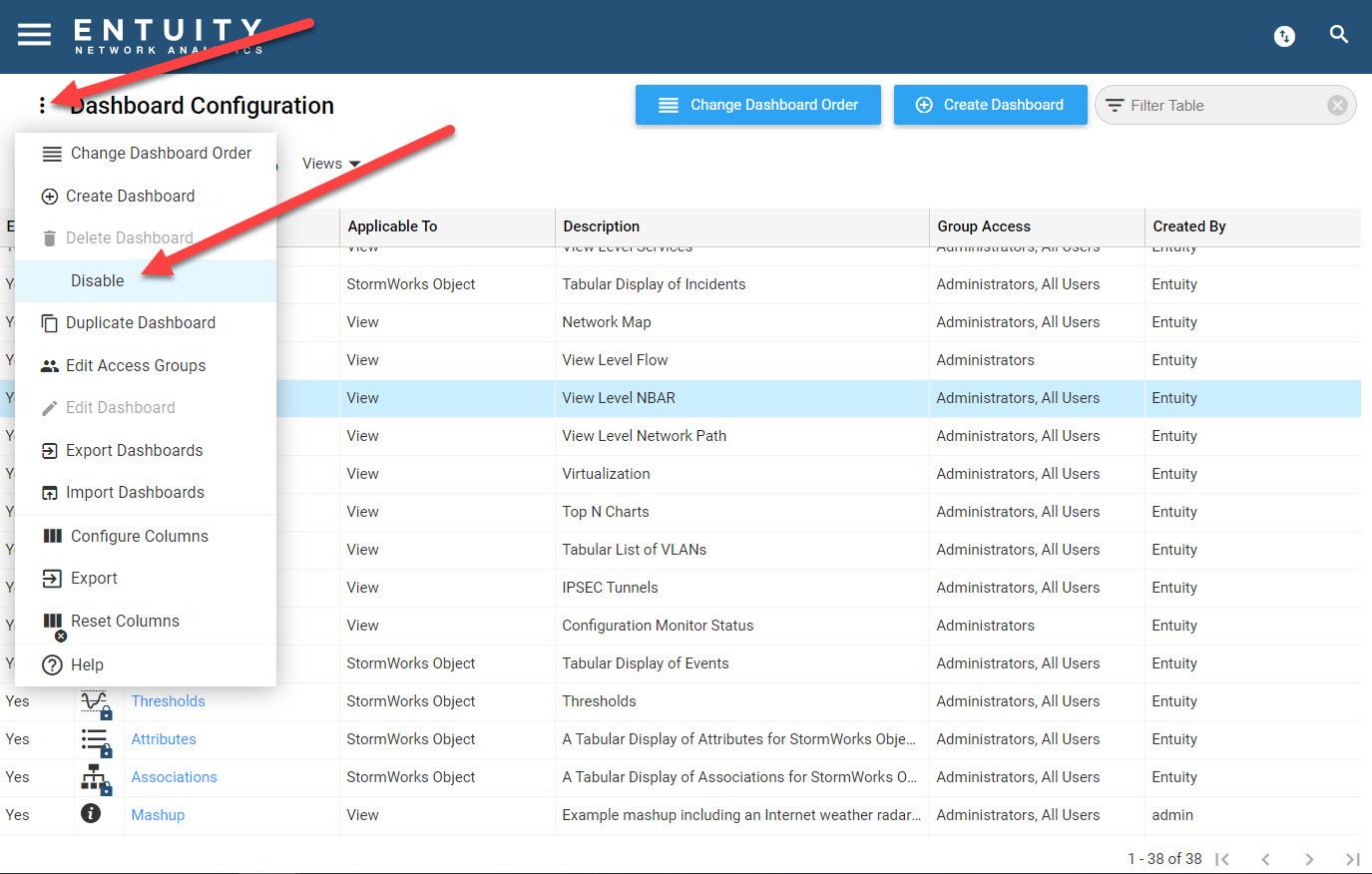Select the Virtualization description cell
The width and height of the screenshot is (1372, 874).
pos(741,474)
